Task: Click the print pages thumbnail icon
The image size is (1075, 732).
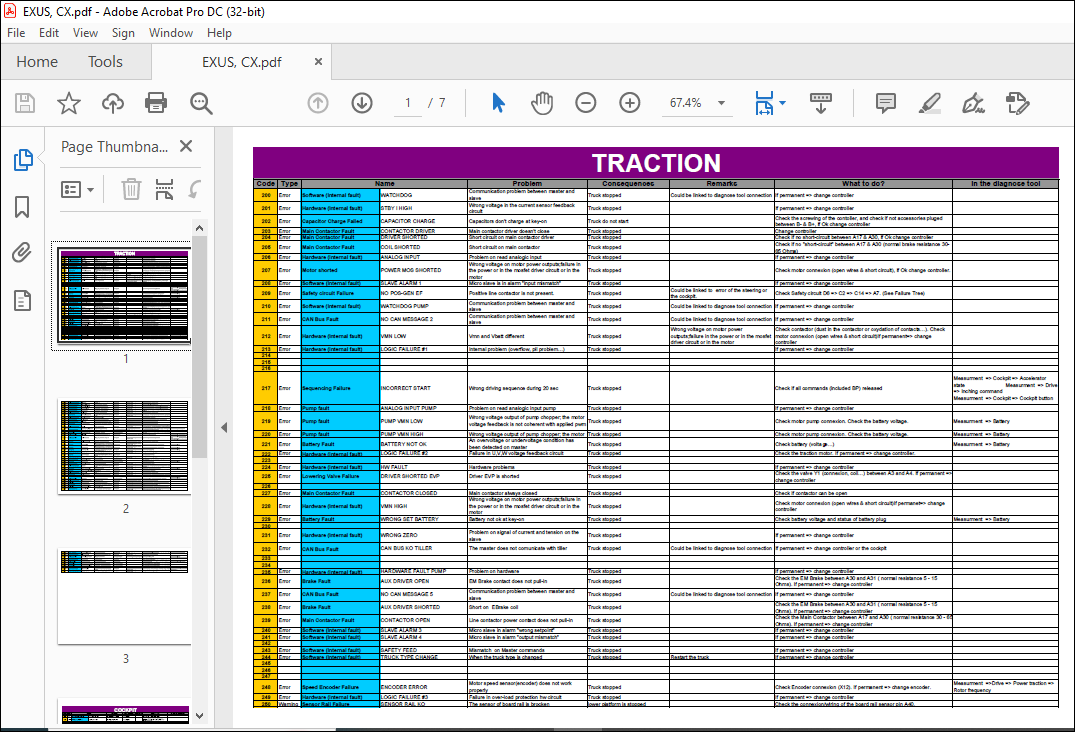Action: pos(164,189)
